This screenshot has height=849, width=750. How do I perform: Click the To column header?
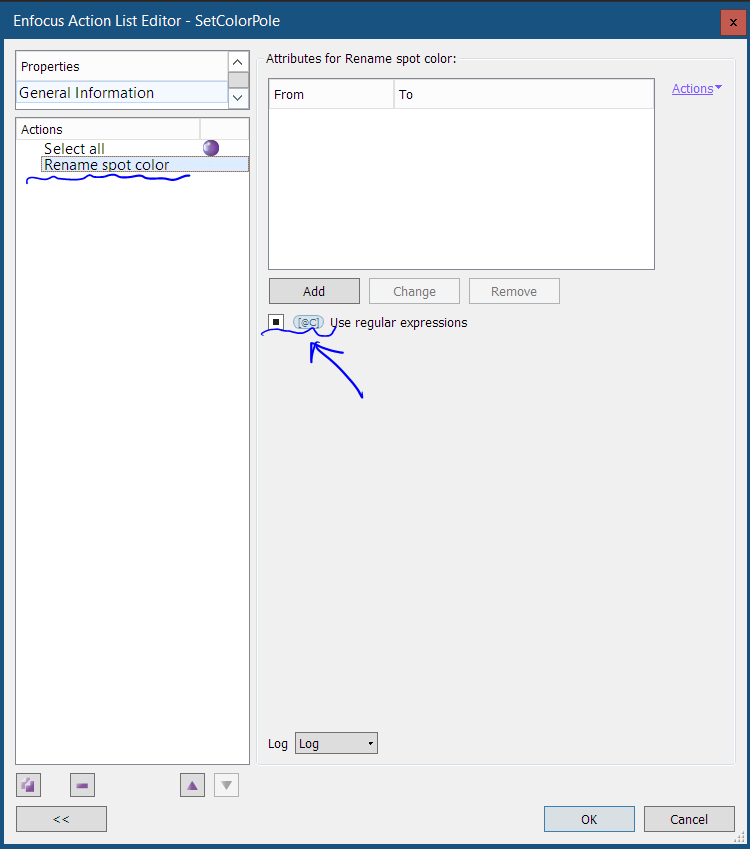pyautogui.click(x=524, y=94)
